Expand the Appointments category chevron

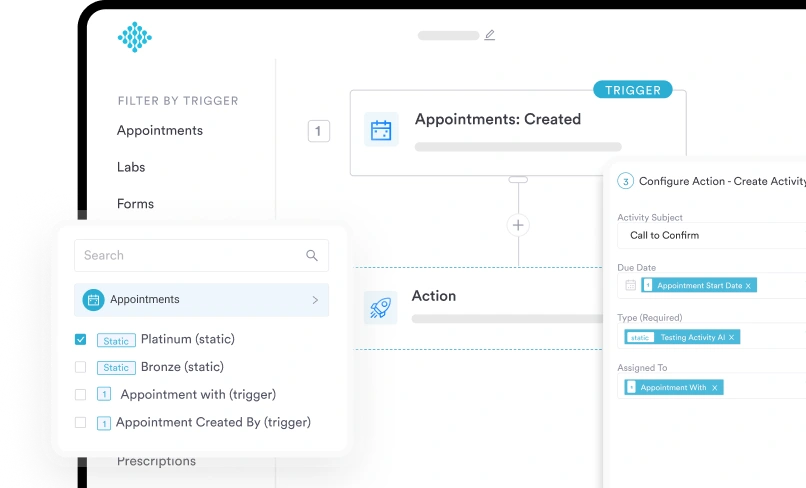coord(315,300)
